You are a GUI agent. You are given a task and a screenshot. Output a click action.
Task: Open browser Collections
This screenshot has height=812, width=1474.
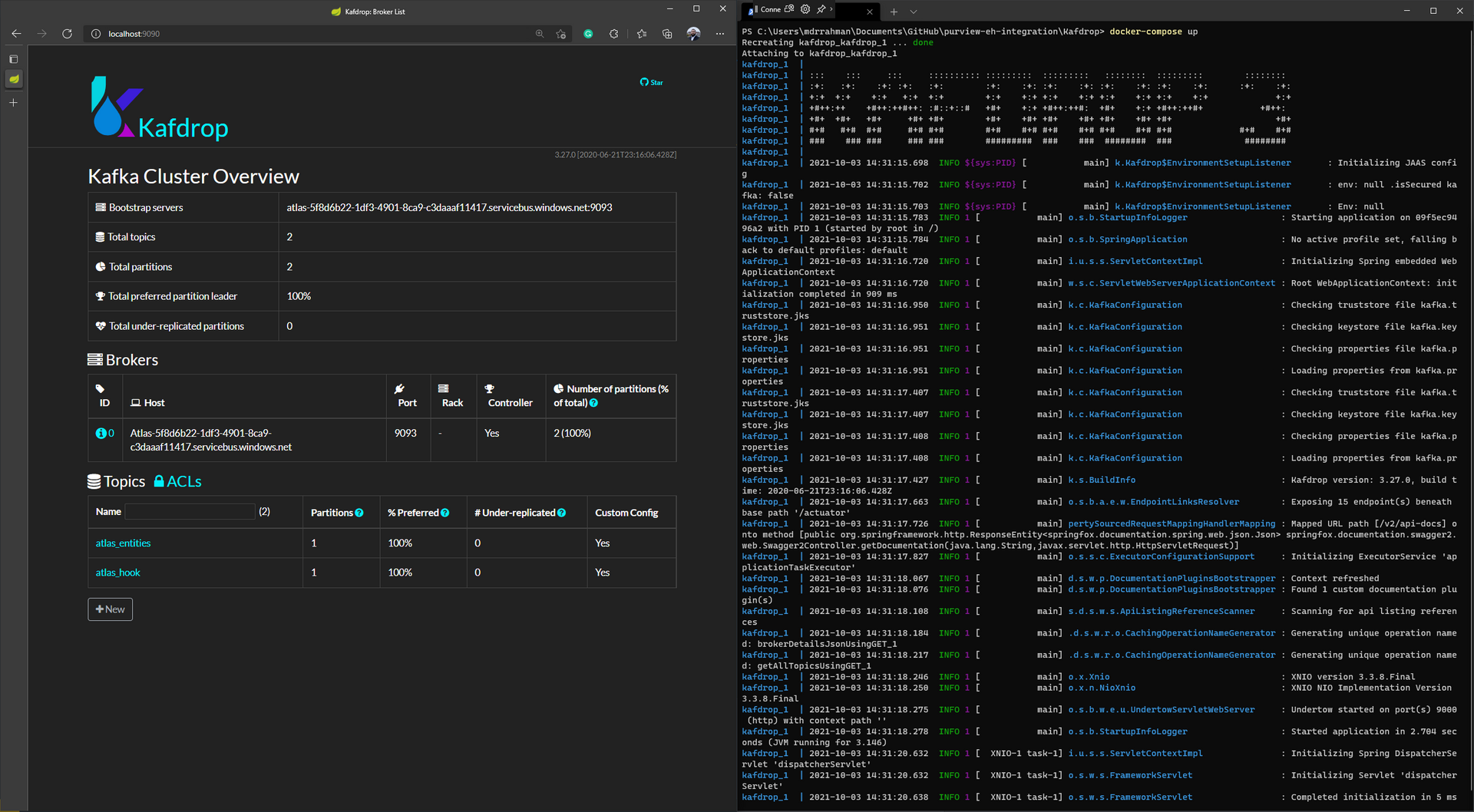pos(667,34)
